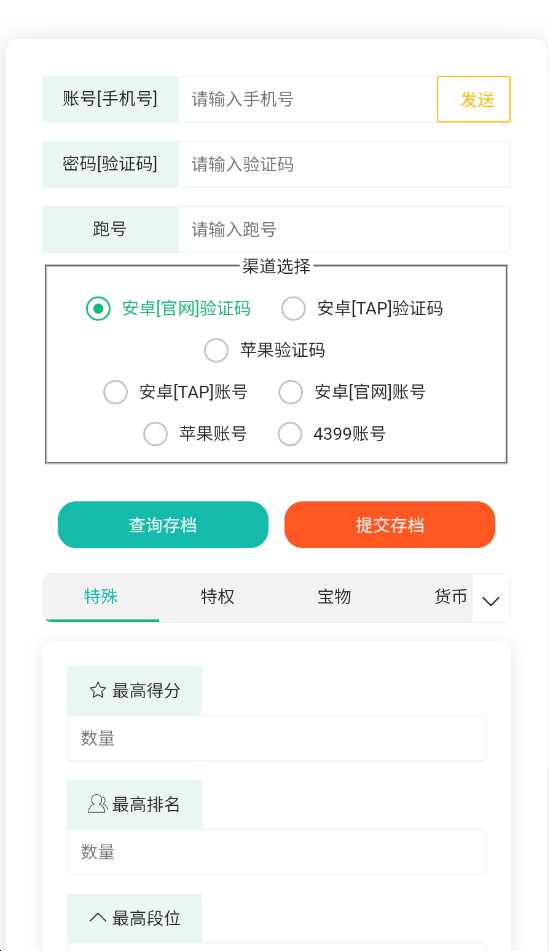Click the green 查询存档 button

163,525
